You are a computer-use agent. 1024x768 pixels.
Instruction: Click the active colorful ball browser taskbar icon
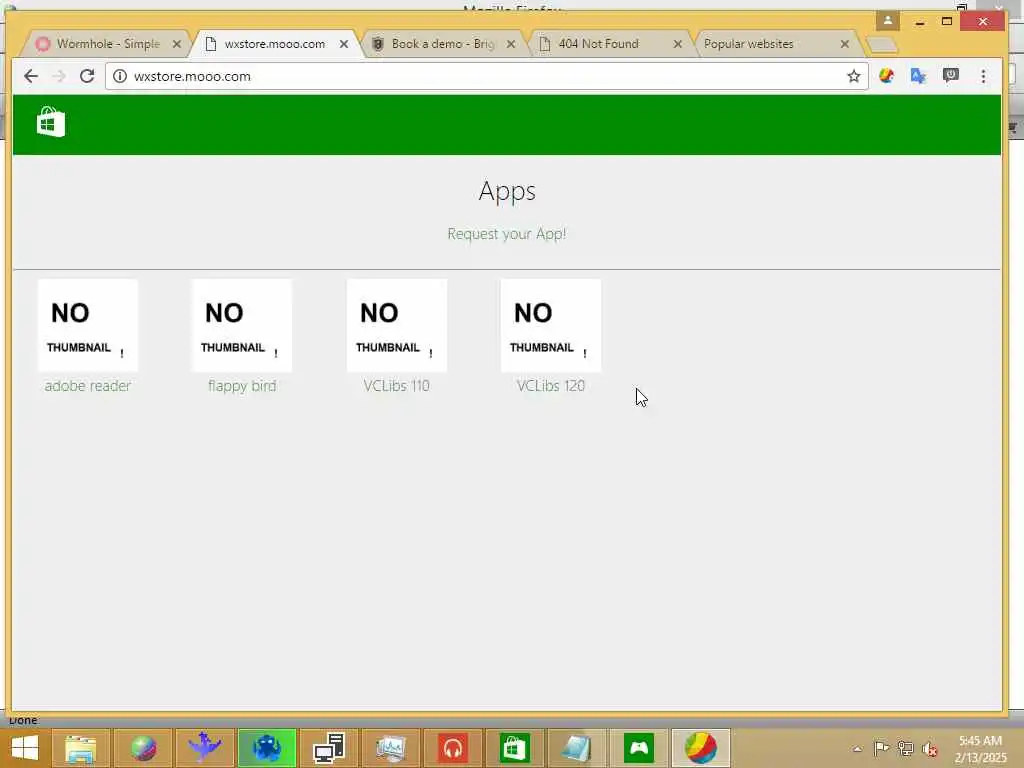pyautogui.click(x=701, y=748)
